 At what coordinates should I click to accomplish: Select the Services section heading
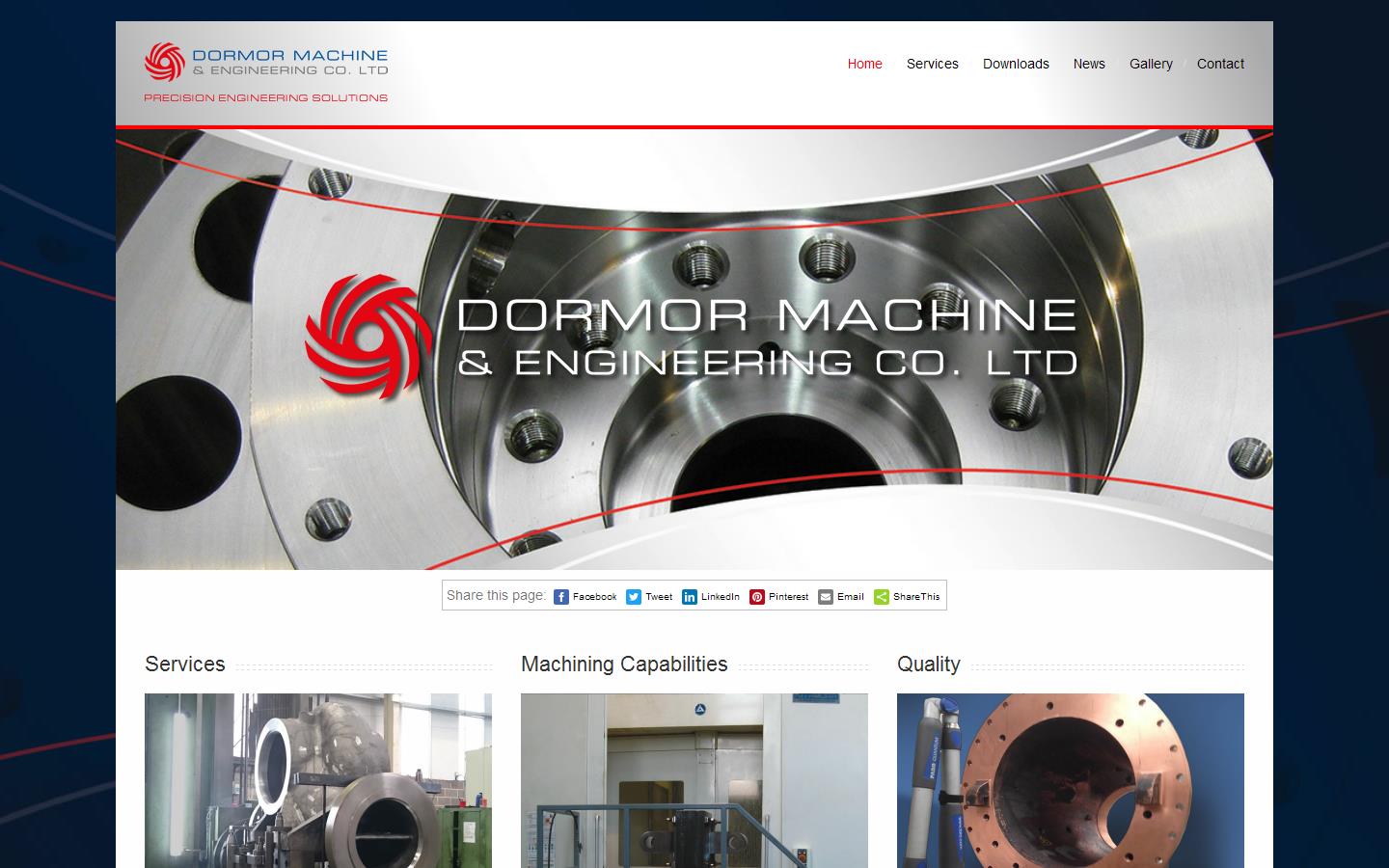point(185,665)
